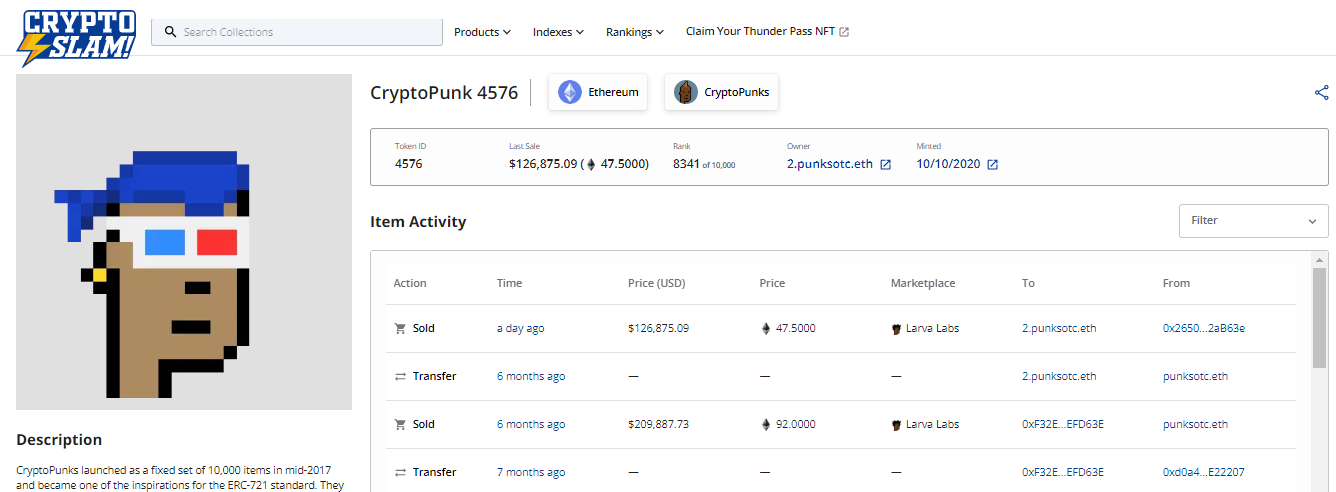
Task: Click the Ethereum chain button
Action: 597,92
